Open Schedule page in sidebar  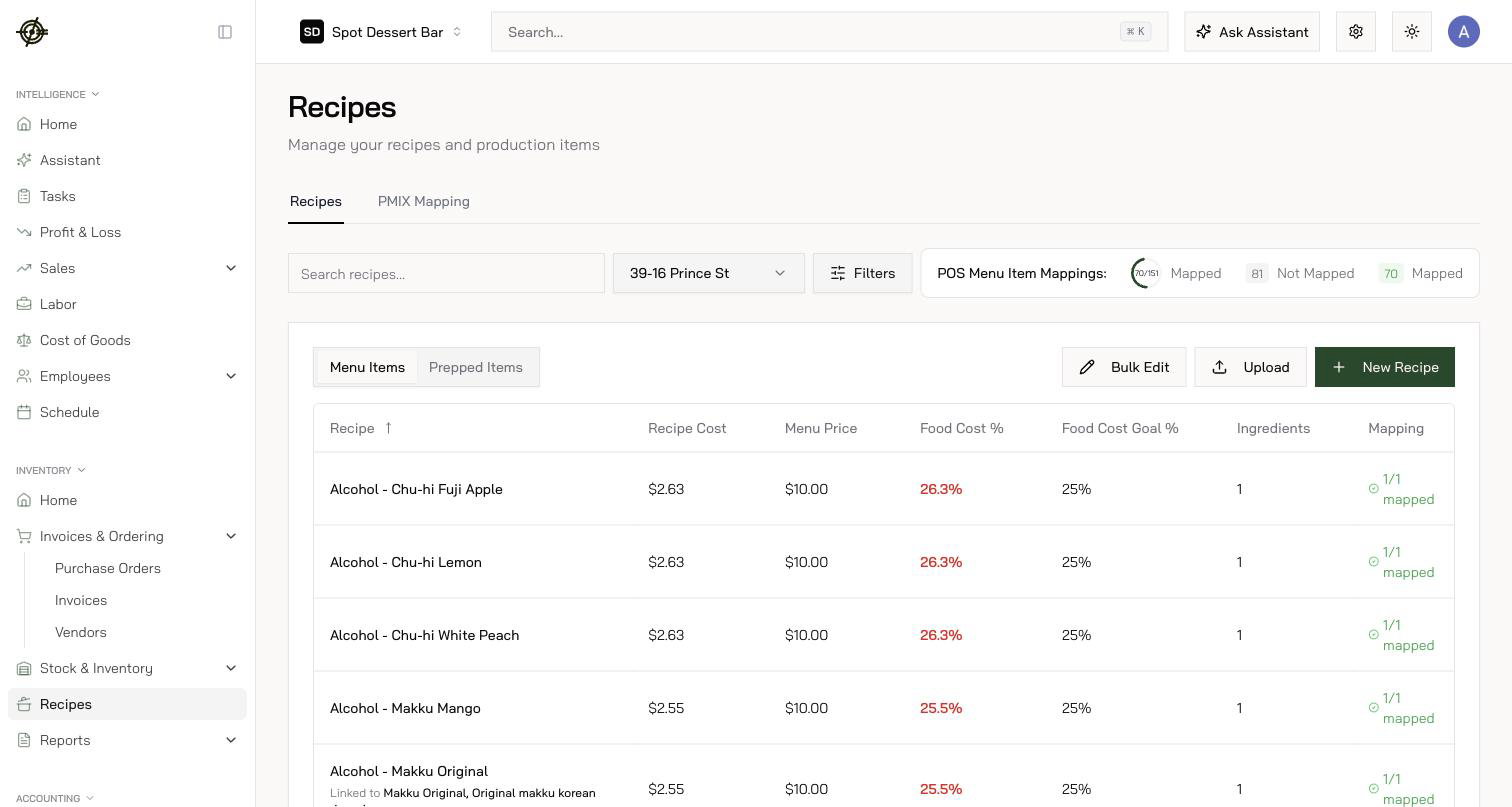coord(127,412)
